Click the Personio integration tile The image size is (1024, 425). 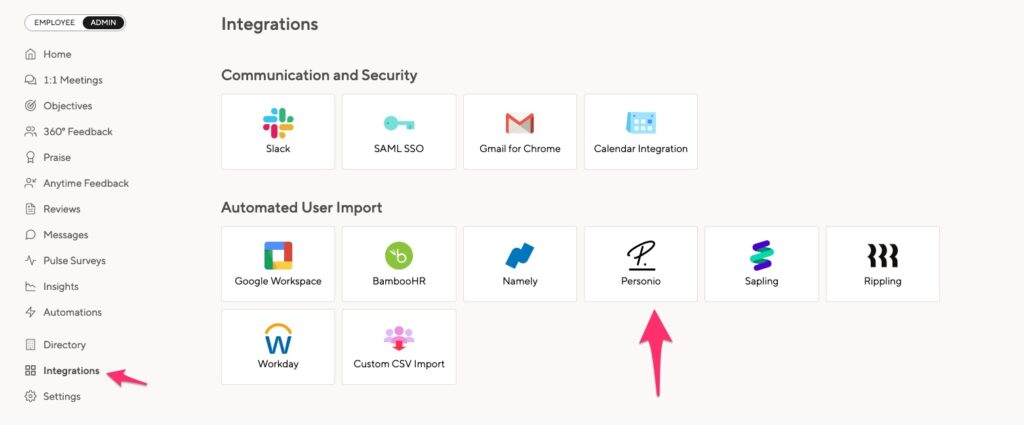point(641,264)
